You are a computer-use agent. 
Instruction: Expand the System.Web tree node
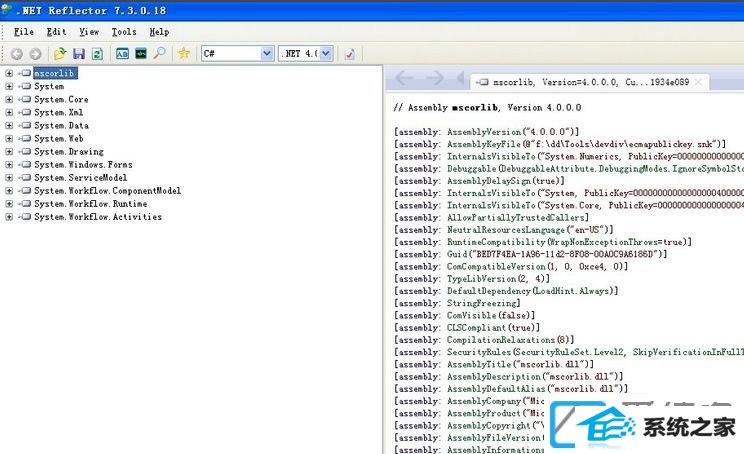point(9,139)
